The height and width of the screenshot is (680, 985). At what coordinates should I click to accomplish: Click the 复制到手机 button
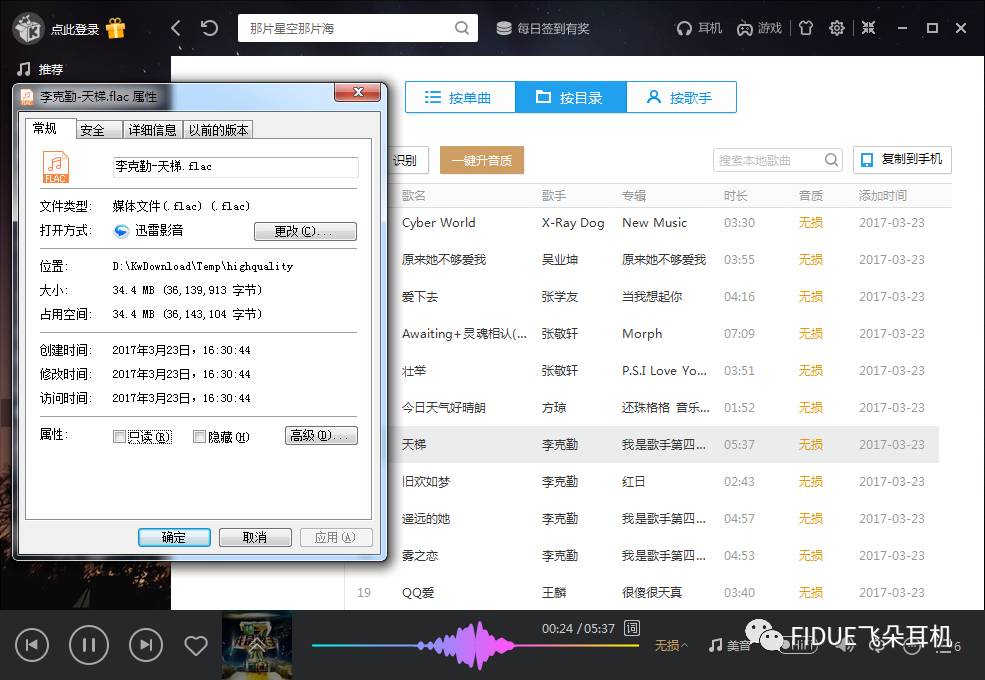point(902,160)
